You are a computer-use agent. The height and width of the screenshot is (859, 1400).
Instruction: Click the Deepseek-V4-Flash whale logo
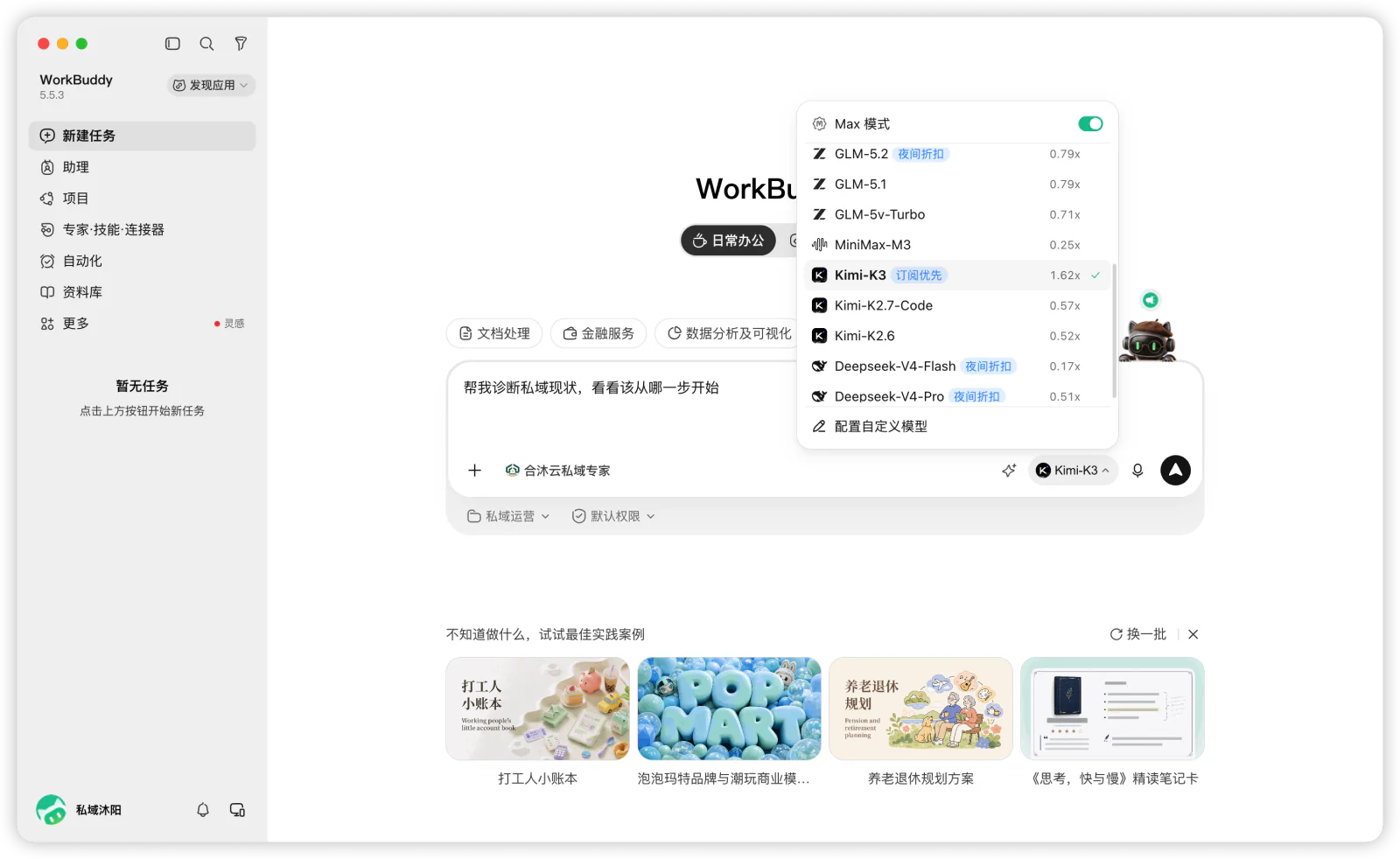[x=819, y=367]
